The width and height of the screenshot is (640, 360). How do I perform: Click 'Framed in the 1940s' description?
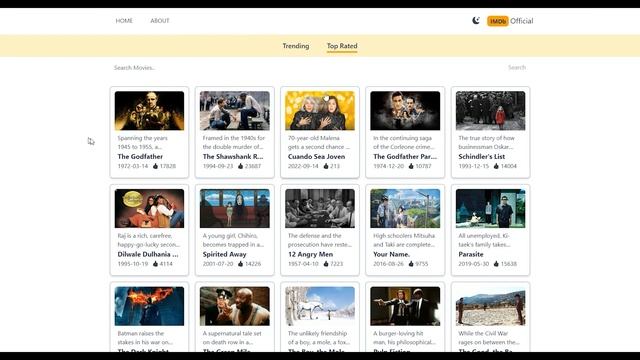(233, 142)
